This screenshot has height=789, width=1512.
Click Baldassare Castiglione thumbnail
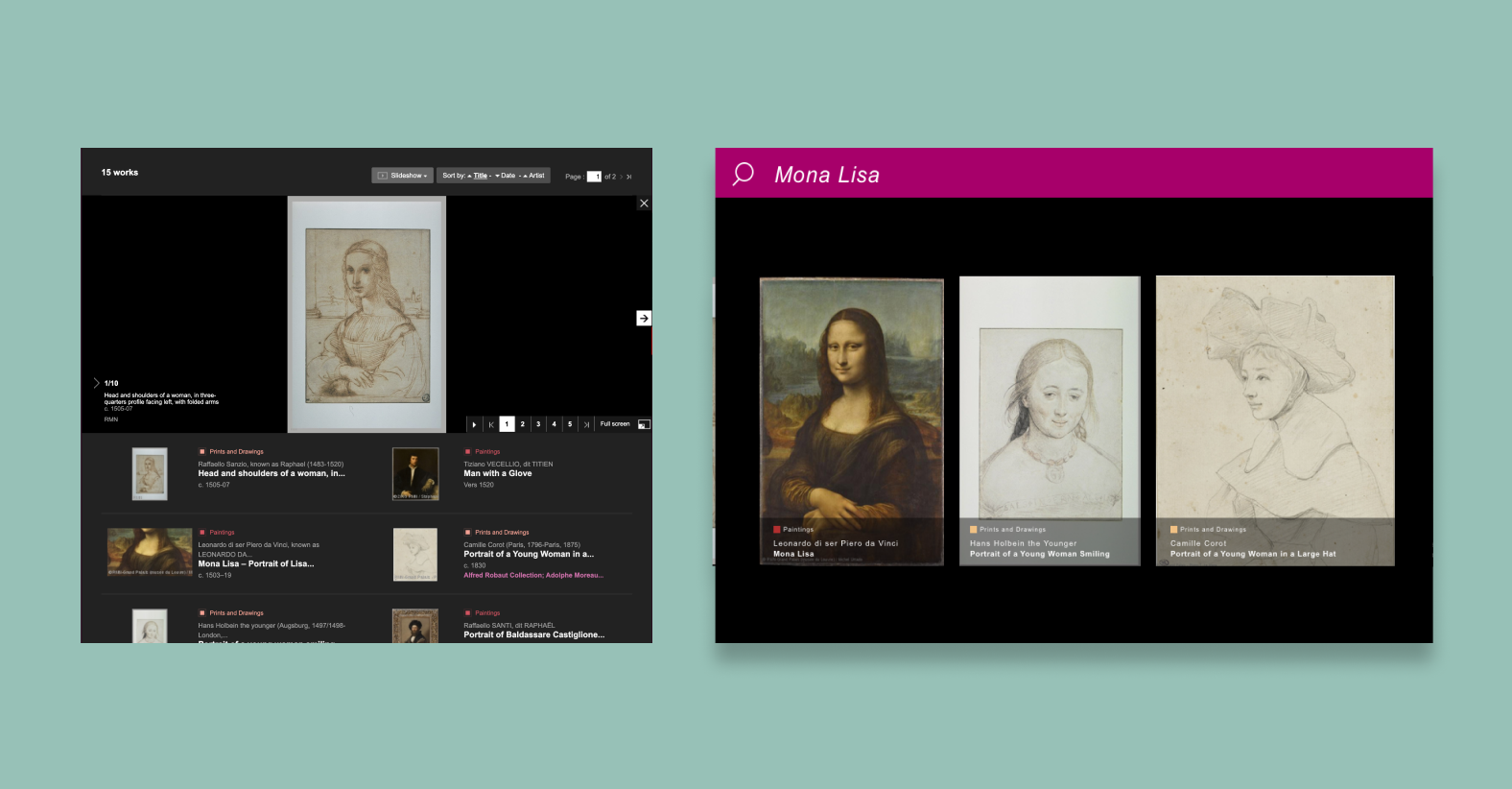(415, 626)
